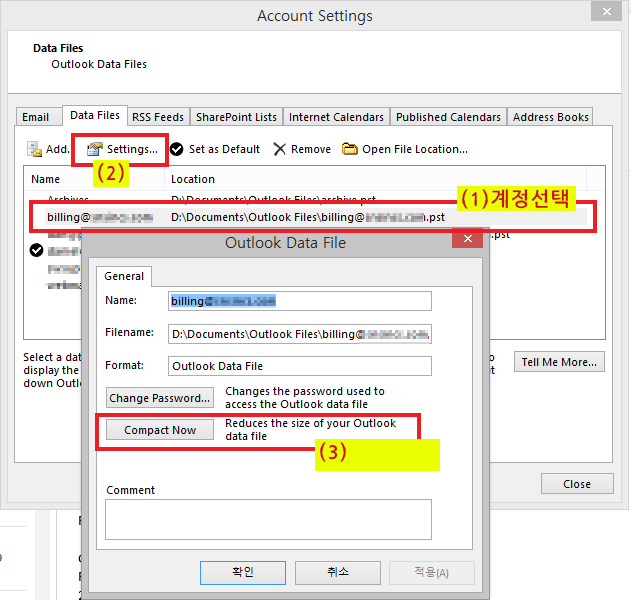
Task: Click the Add data file envelope icon
Action: [34, 149]
